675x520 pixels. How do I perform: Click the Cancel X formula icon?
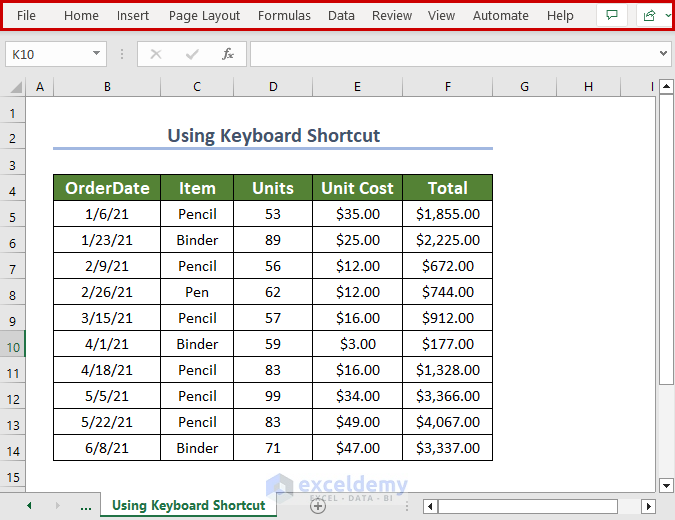[x=155, y=54]
